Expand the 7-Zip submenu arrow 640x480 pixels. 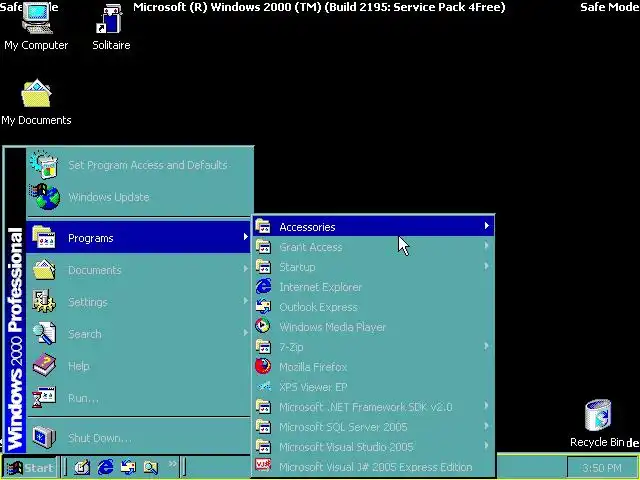pos(486,346)
